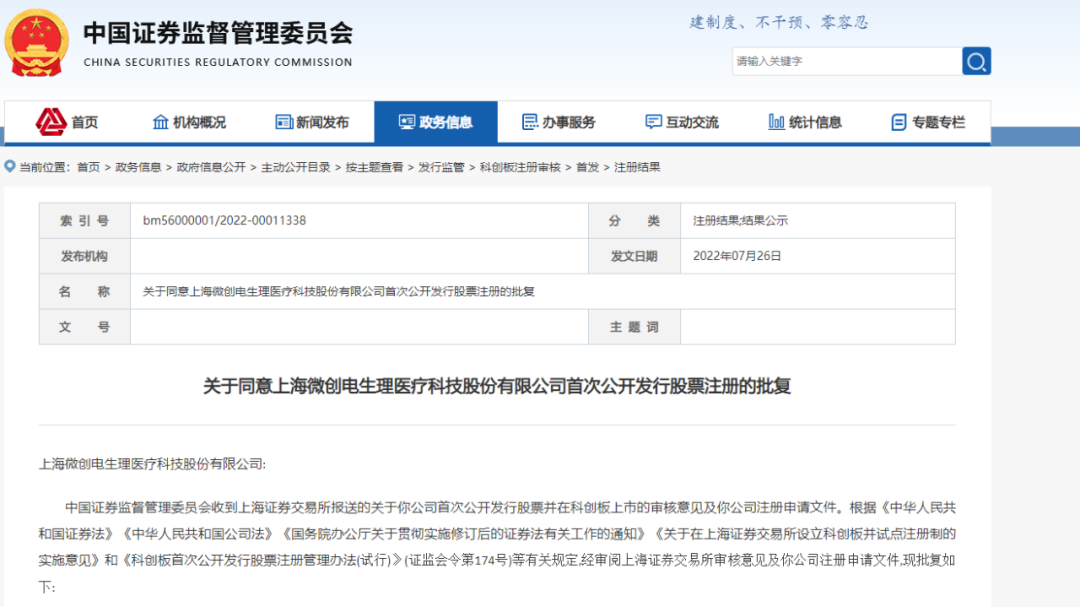Follow the 注册结果 breadcrumb link

tap(637, 167)
